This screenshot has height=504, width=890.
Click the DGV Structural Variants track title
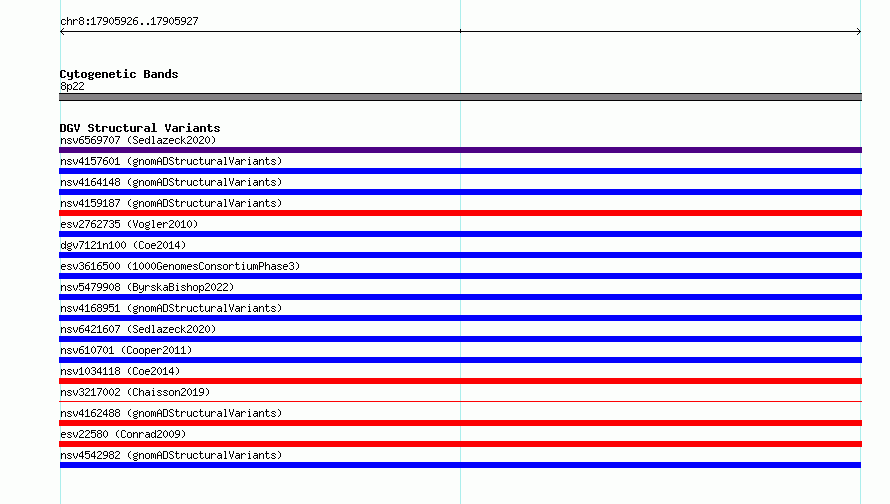tap(140, 128)
